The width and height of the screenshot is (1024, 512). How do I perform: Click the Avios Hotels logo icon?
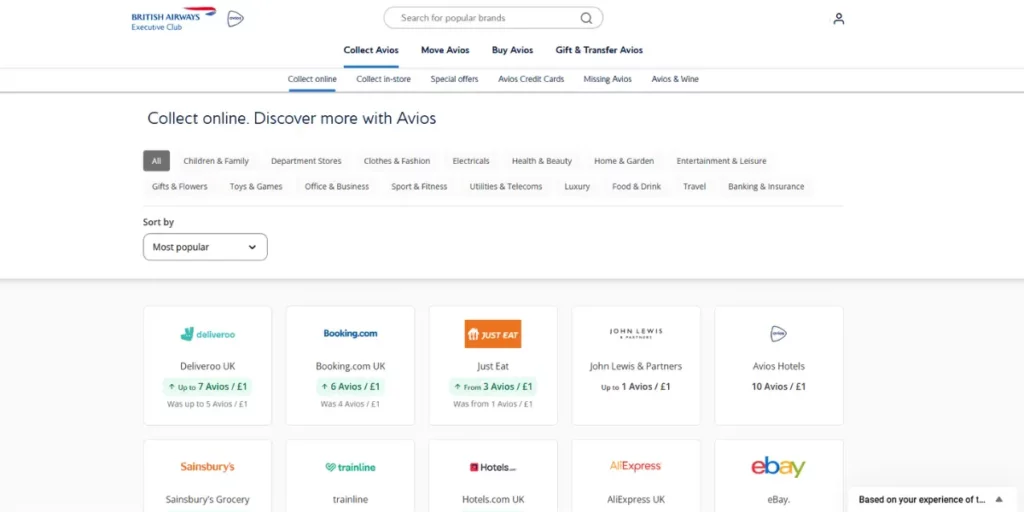[778, 334]
